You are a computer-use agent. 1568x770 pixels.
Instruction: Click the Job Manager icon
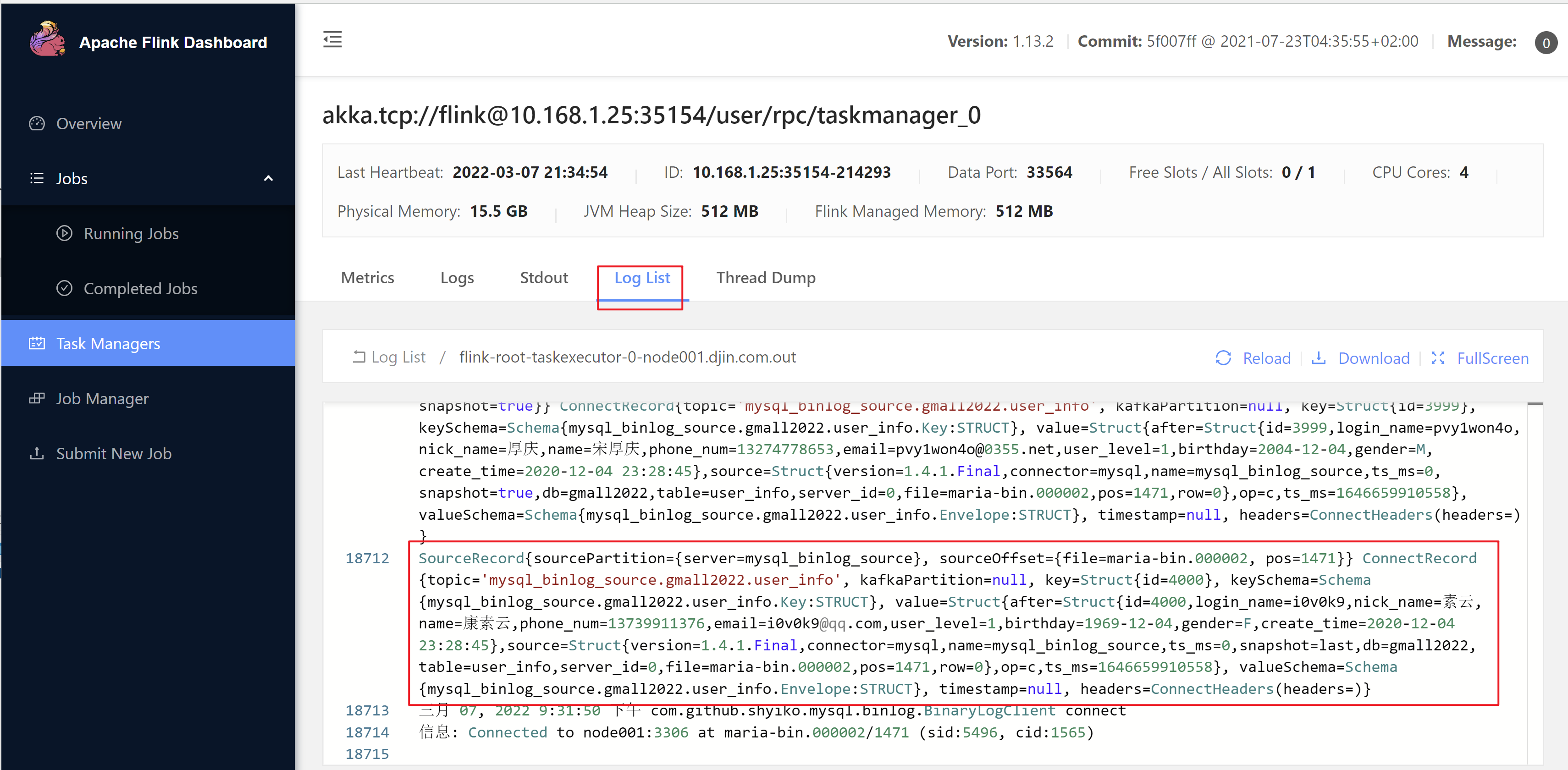[x=37, y=399]
